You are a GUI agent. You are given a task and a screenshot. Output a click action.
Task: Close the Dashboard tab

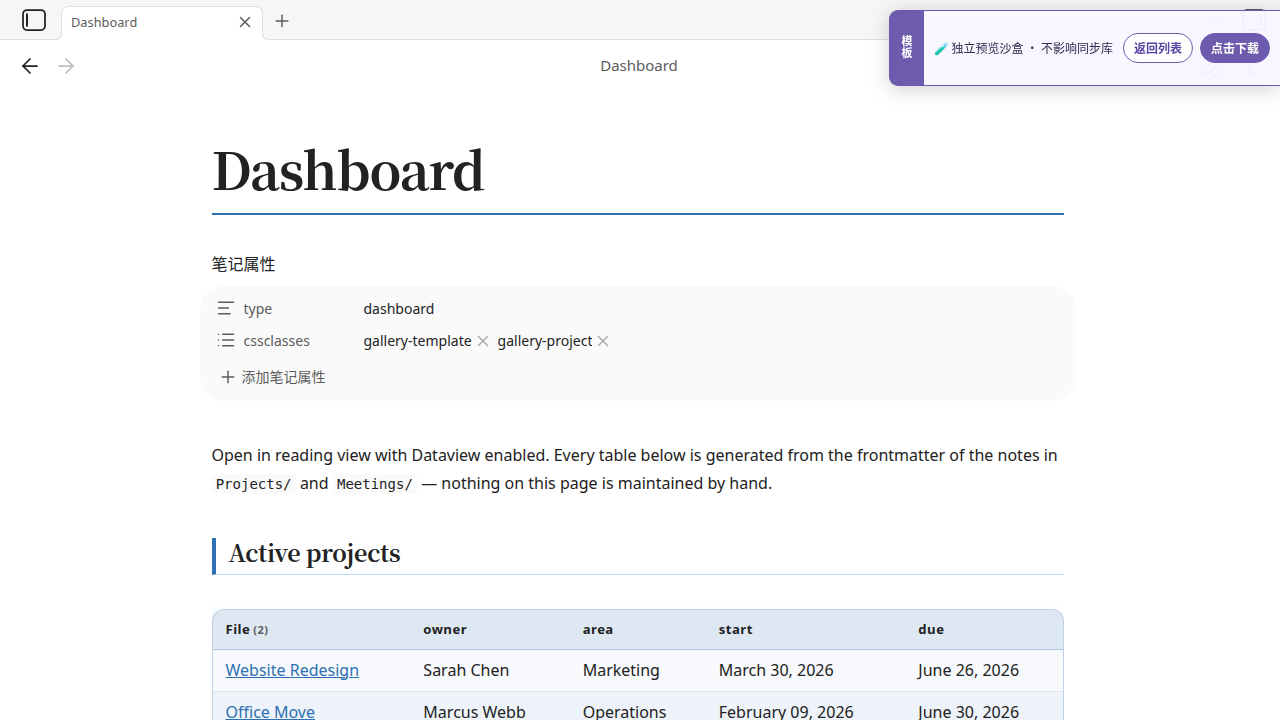[245, 22]
